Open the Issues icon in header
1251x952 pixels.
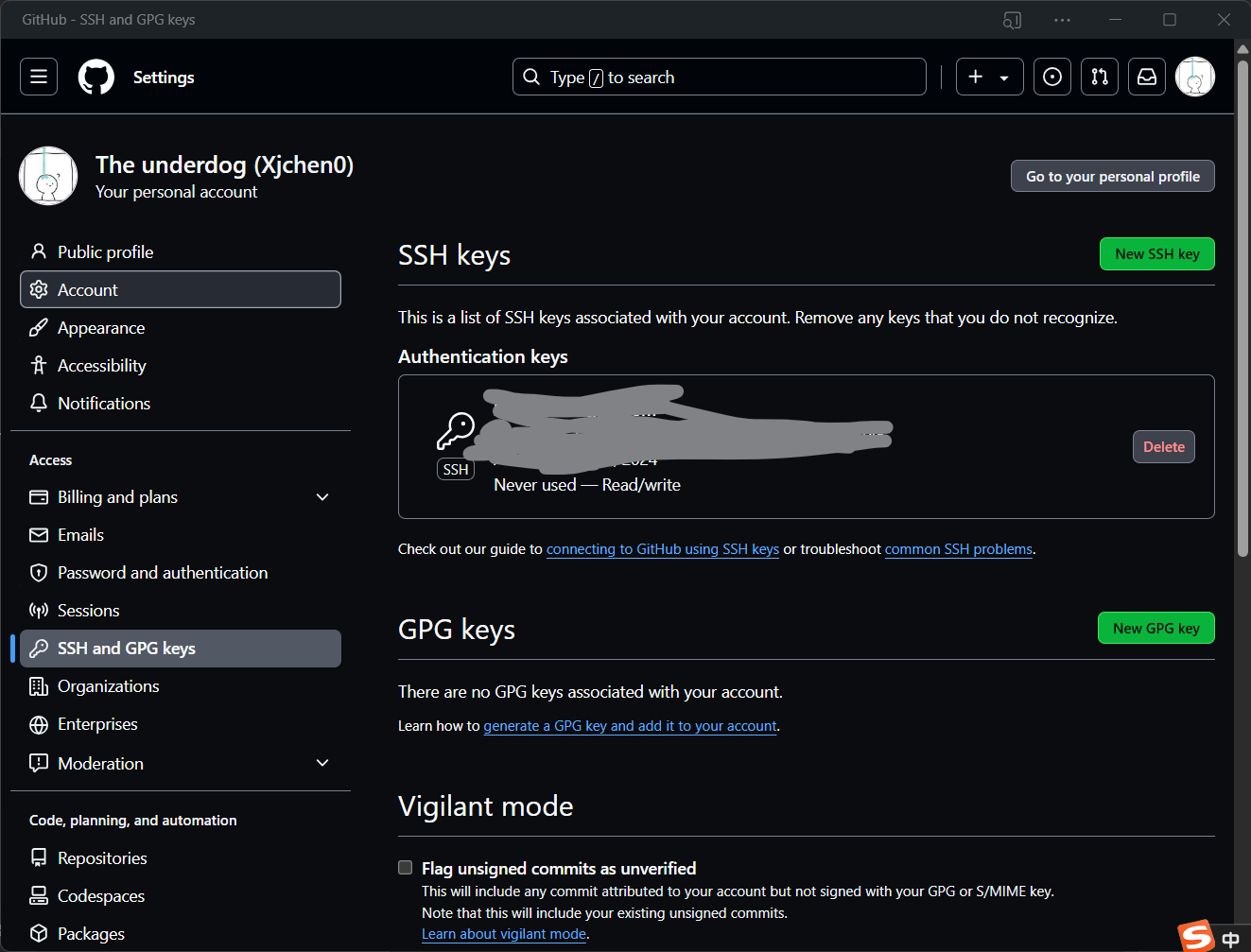pos(1052,77)
